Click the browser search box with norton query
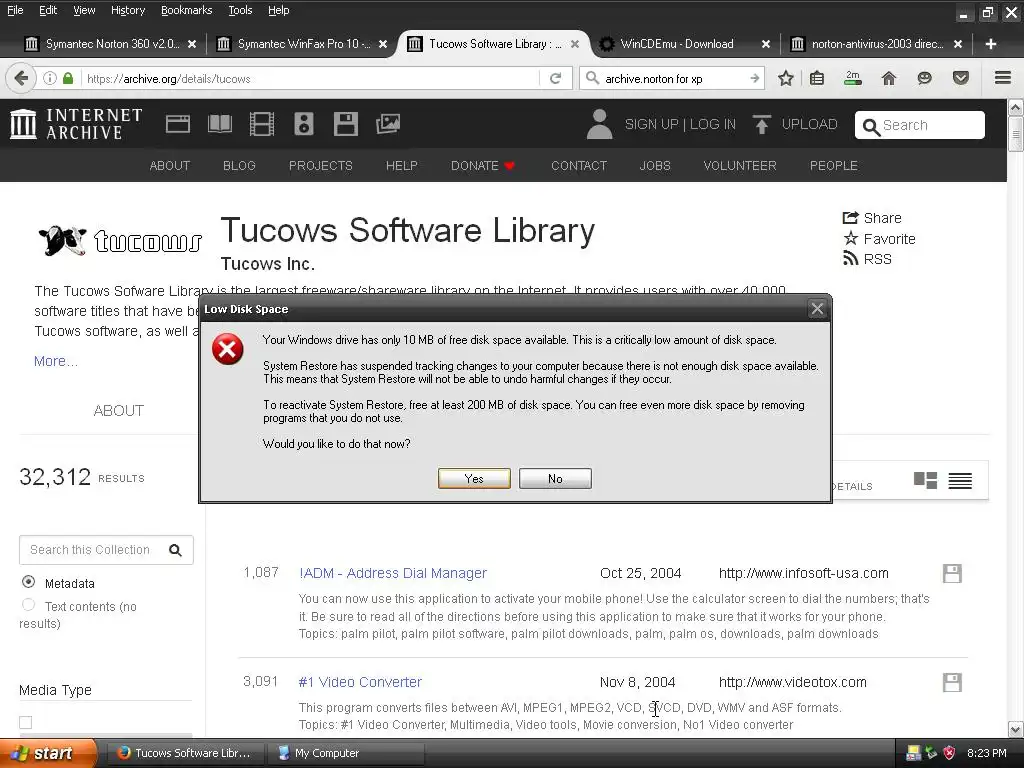Screen dimensions: 1024x768 pos(673,78)
